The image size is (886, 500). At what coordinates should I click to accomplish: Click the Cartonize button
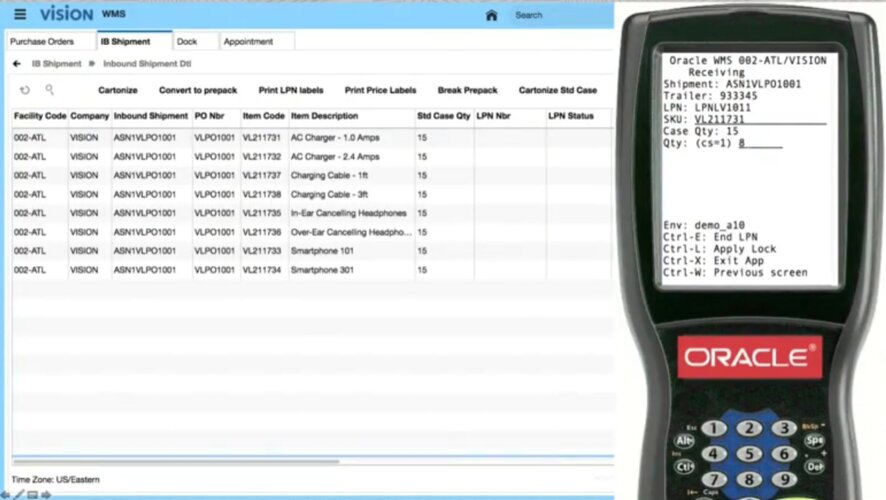[118, 90]
